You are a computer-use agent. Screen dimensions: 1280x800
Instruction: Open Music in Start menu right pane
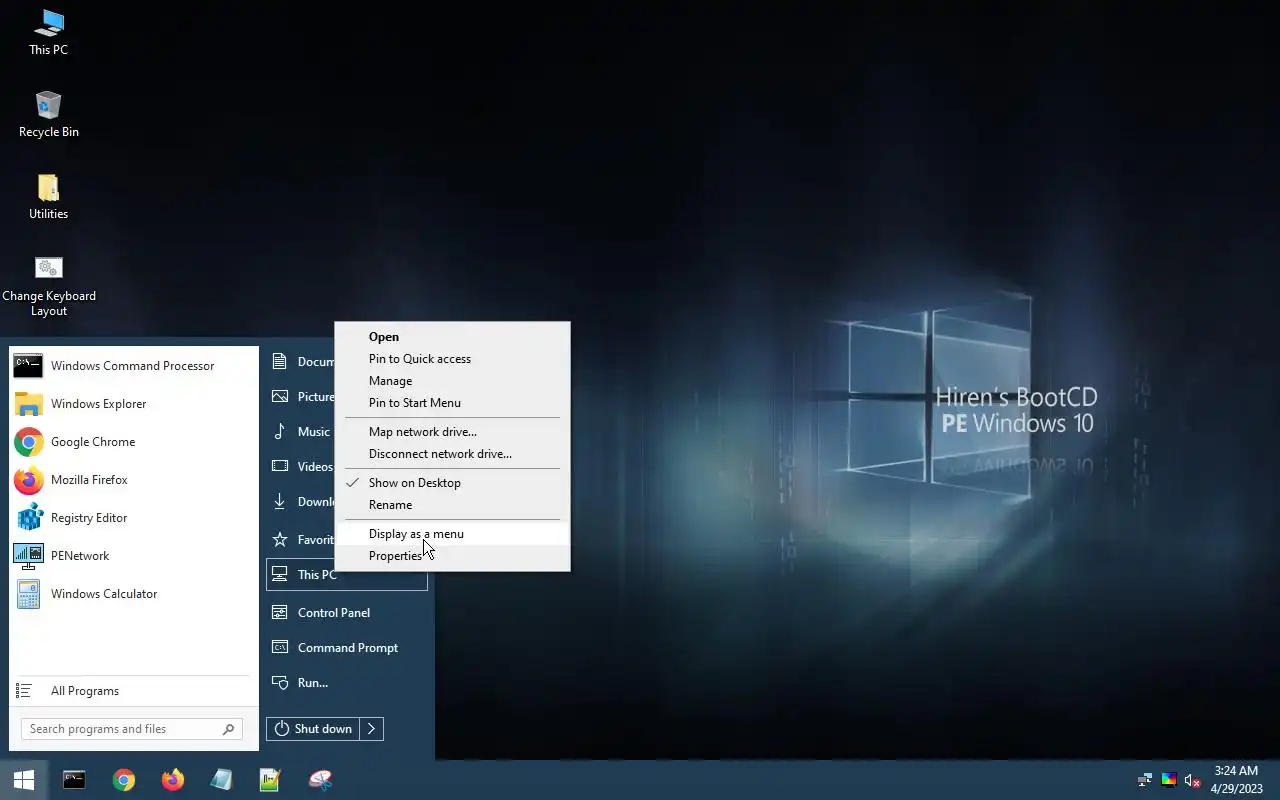coord(301,432)
